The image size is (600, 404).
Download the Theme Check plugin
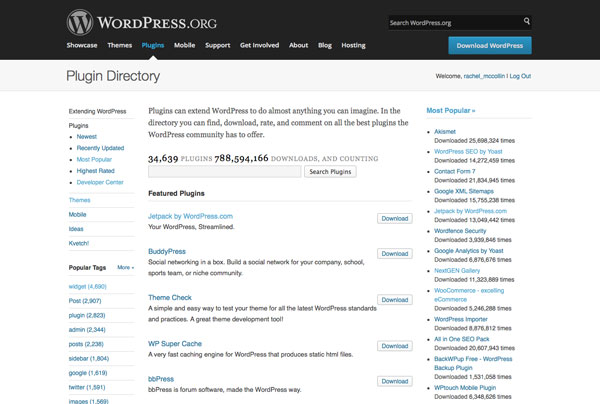(395, 300)
